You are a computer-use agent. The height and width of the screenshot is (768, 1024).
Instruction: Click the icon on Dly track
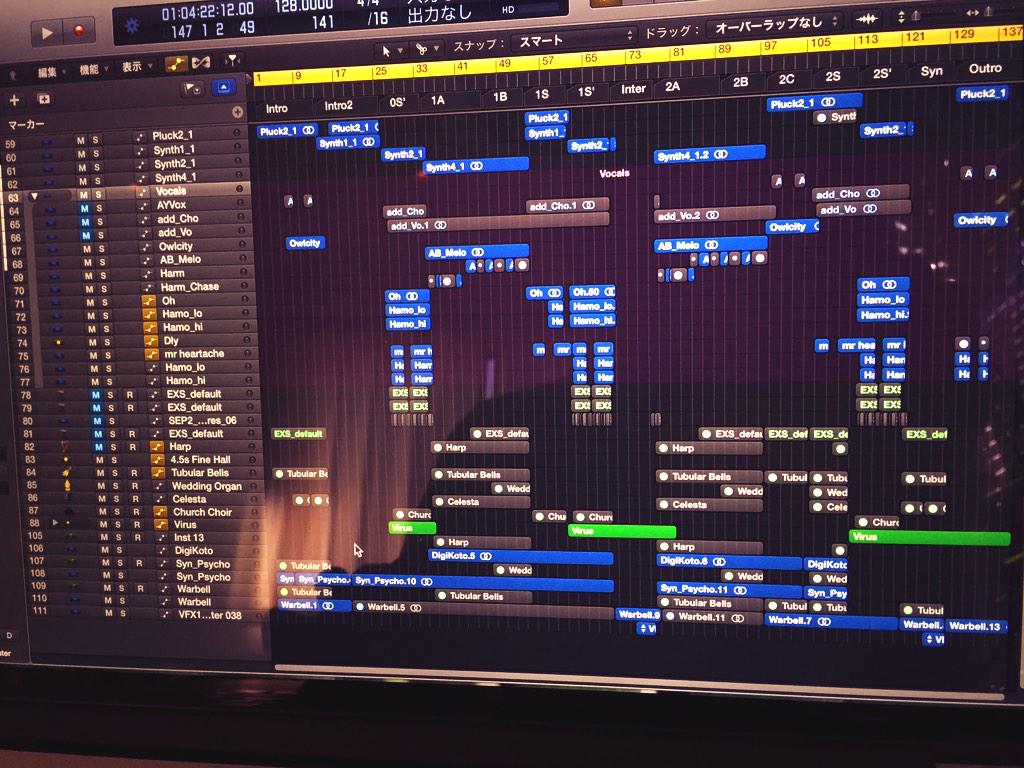[x=151, y=341]
